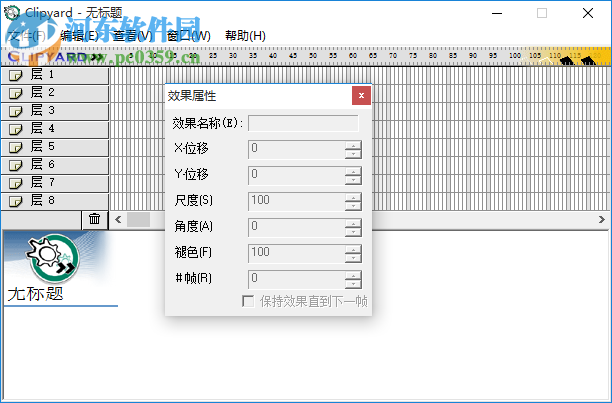
Task: Click the timeline horizontal scroll thumb
Action: coord(139,220)
